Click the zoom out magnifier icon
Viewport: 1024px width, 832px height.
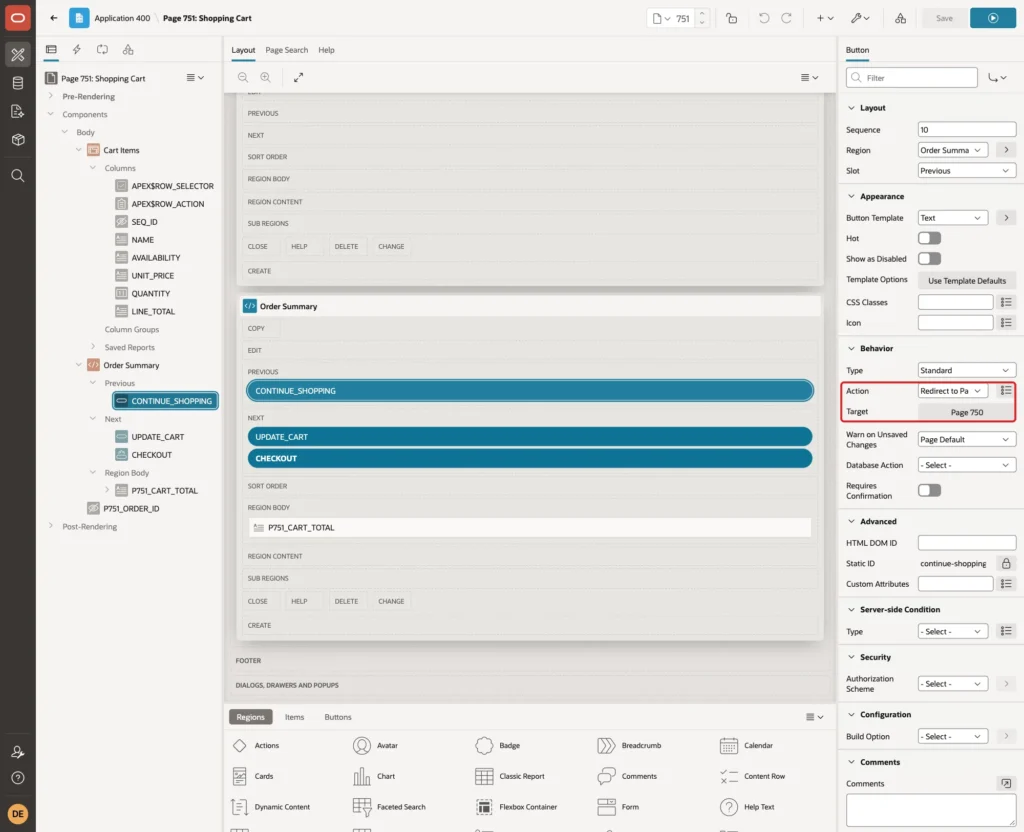click(x=243, y=77)
